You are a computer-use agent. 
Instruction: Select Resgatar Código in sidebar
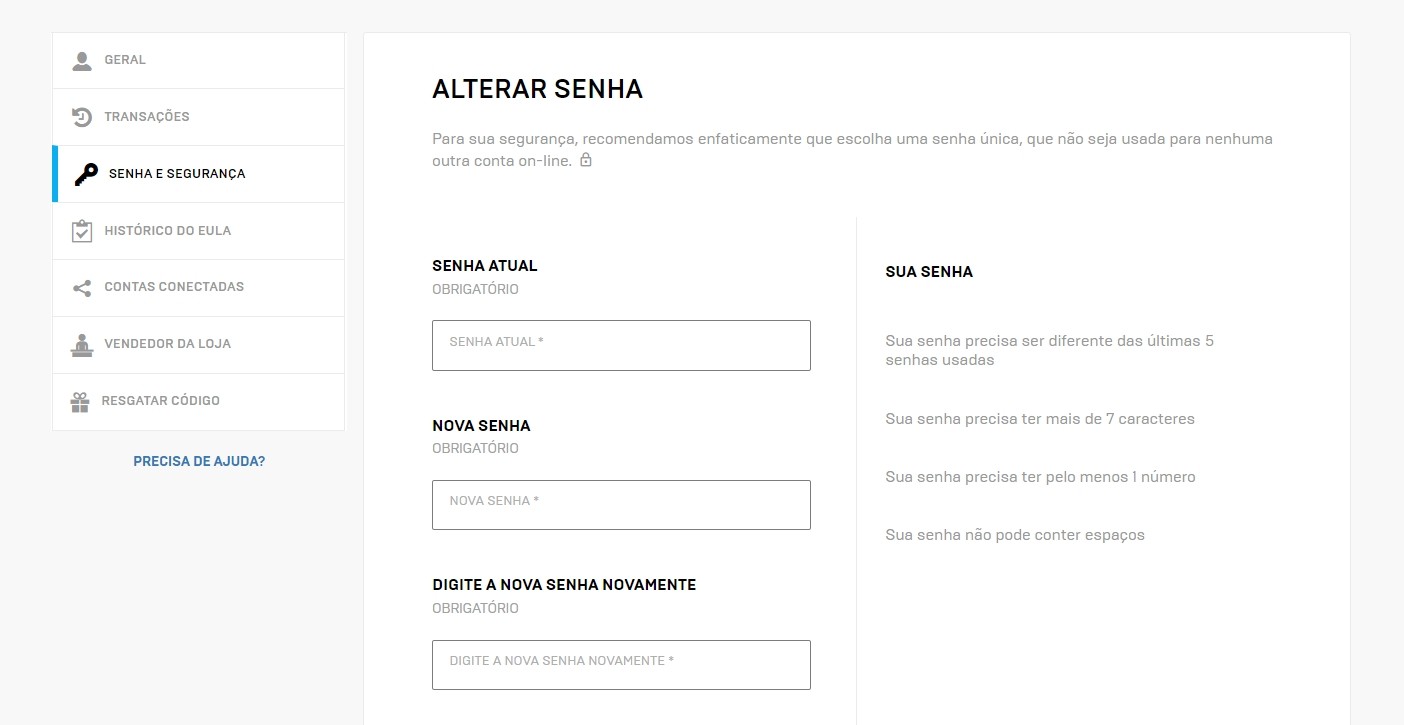[x=160, y=401]
